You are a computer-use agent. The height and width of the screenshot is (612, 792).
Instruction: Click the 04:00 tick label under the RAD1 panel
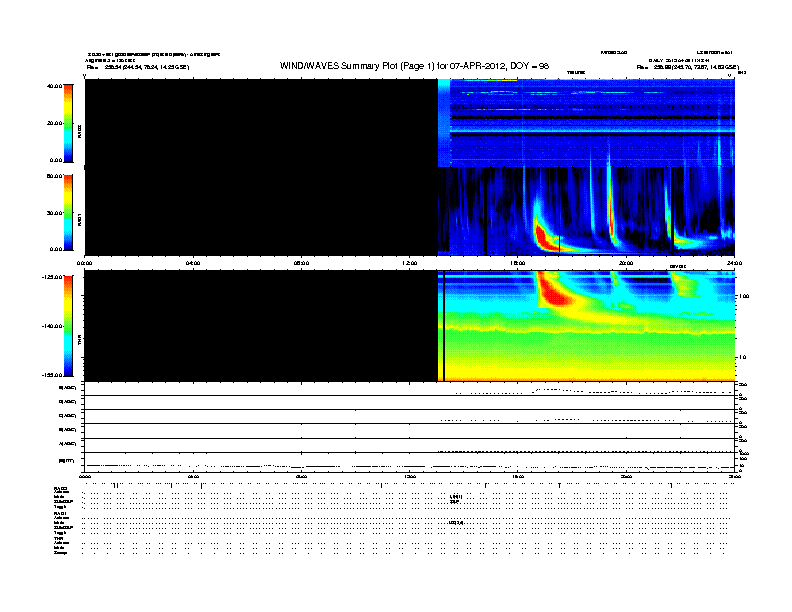pos(193,263)
